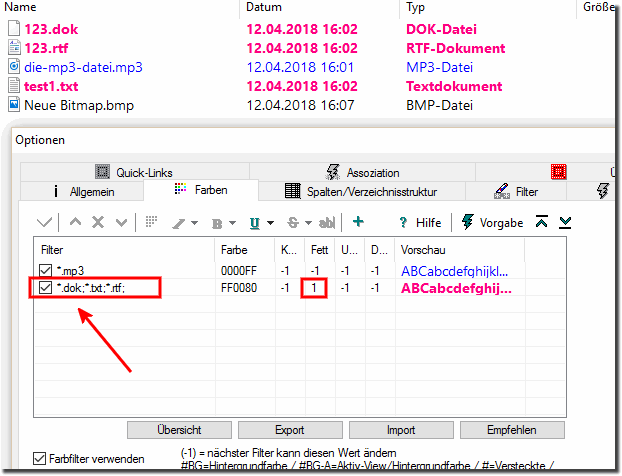This screenshot has width=622, height=476.
Task: Switch to the Allgemein tab
Action: 82,192
